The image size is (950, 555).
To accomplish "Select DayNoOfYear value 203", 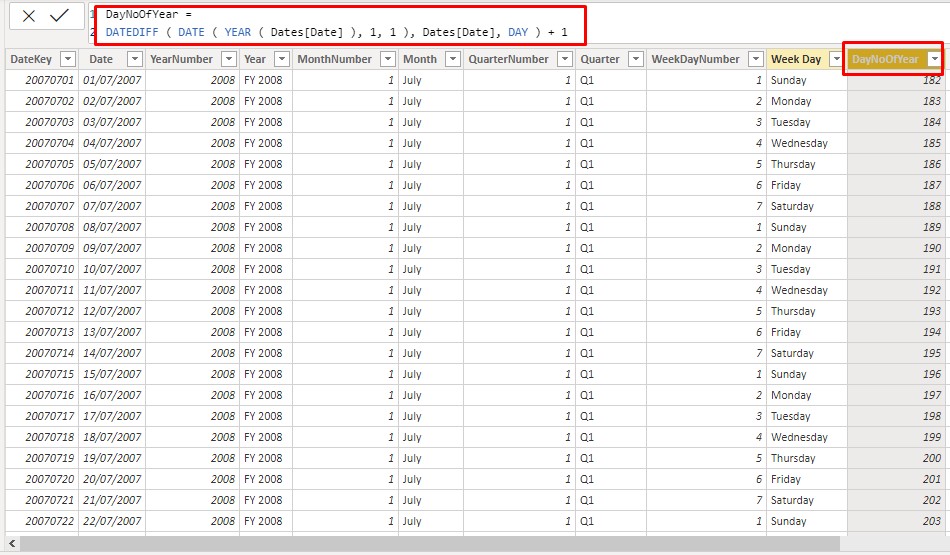I will pos(895,521).
